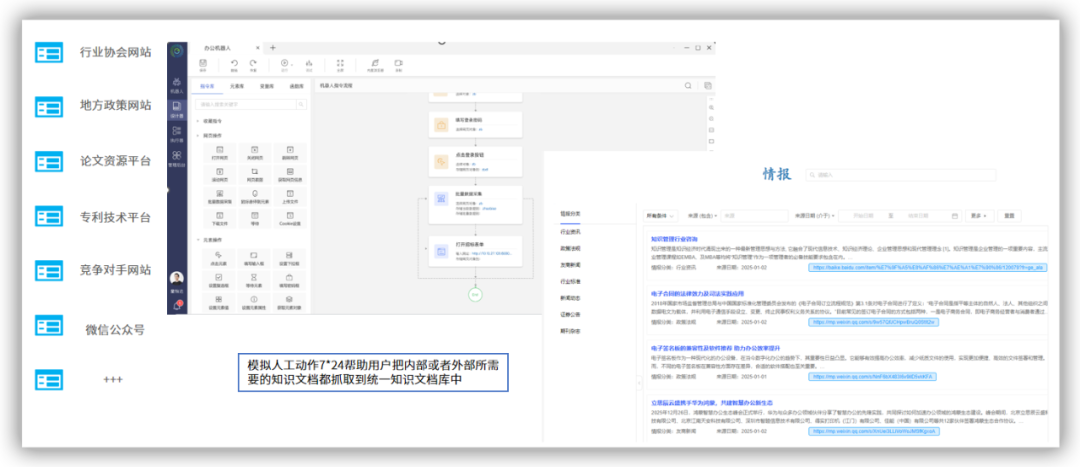Open the 设计器 sidebar section
The height and width of the screenshot is (467, 1080).
[177, 110]
